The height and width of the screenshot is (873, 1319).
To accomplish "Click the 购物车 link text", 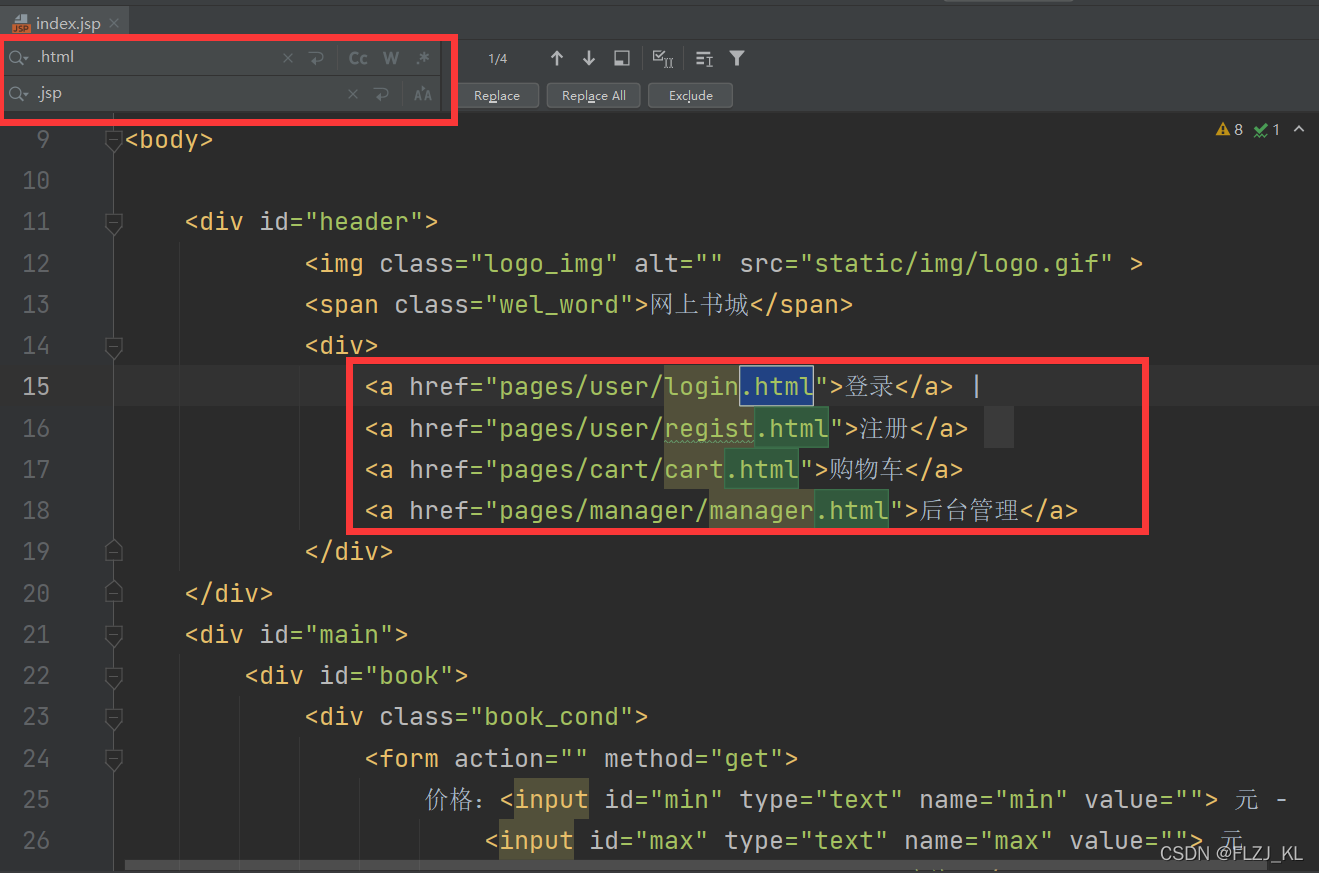I will tap(867, 469).
